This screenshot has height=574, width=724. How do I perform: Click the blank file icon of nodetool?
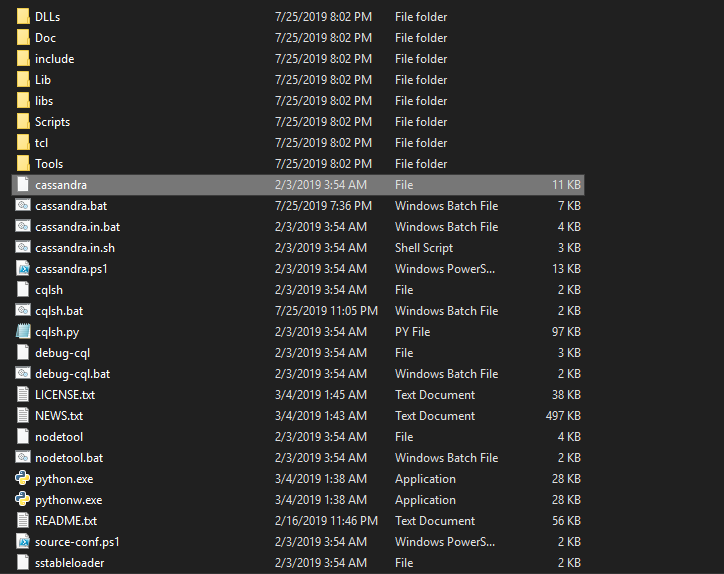[23, 436]
